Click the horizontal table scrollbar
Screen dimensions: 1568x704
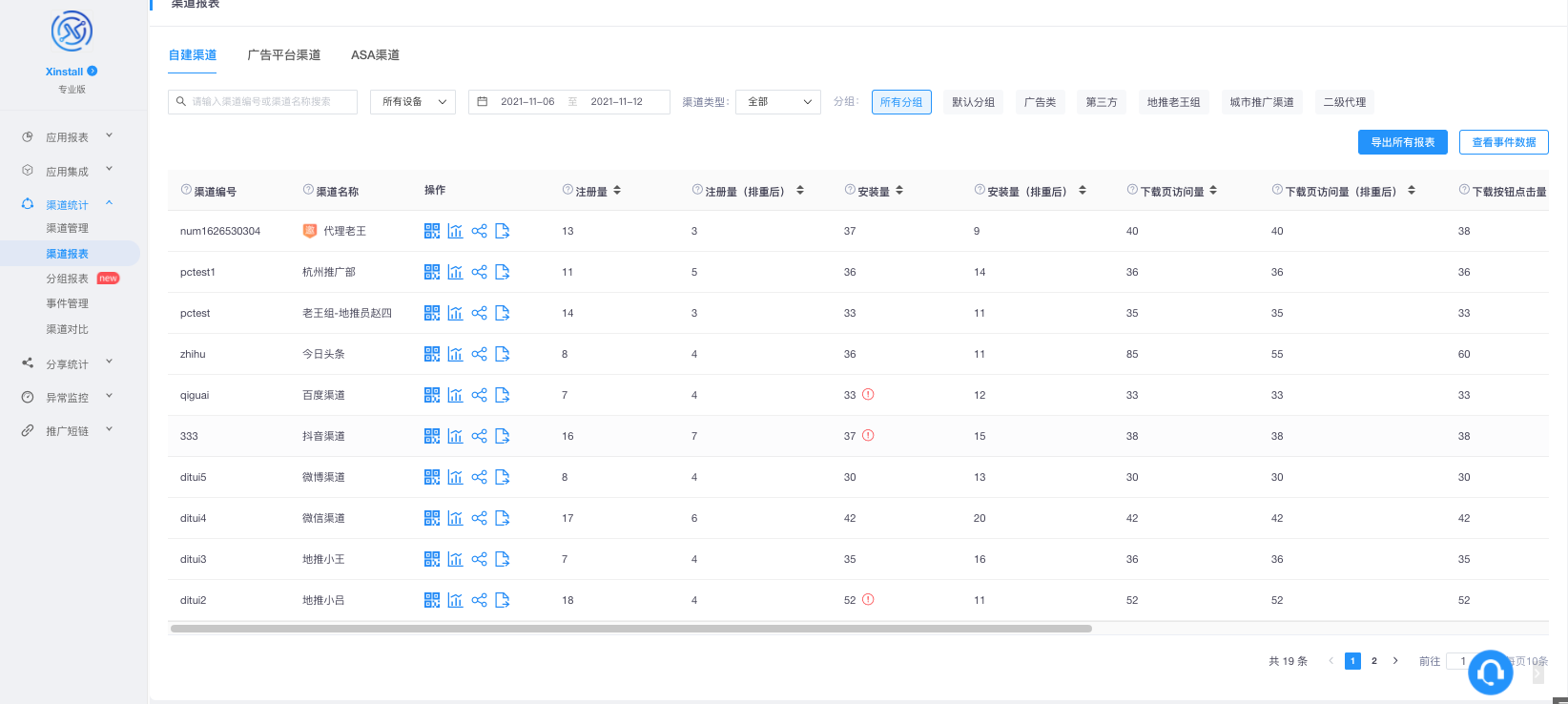pyautogui.click(x=630, y=629)
